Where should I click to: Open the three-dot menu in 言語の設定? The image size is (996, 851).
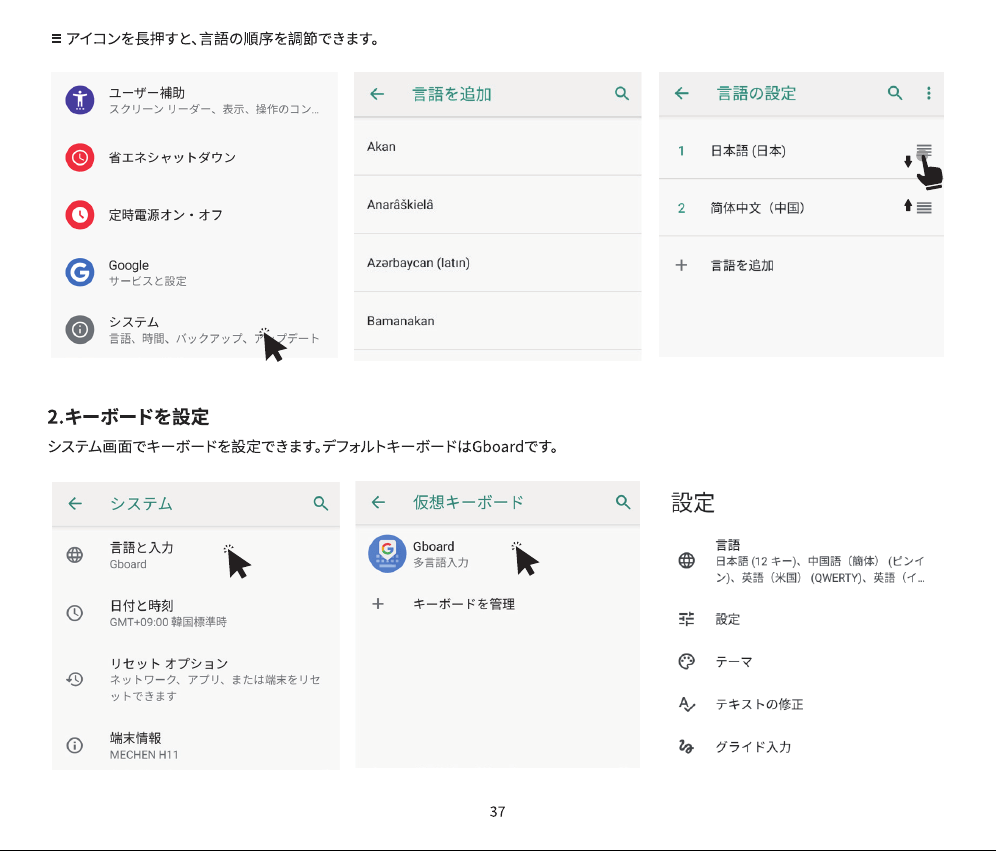click(929, 93)
